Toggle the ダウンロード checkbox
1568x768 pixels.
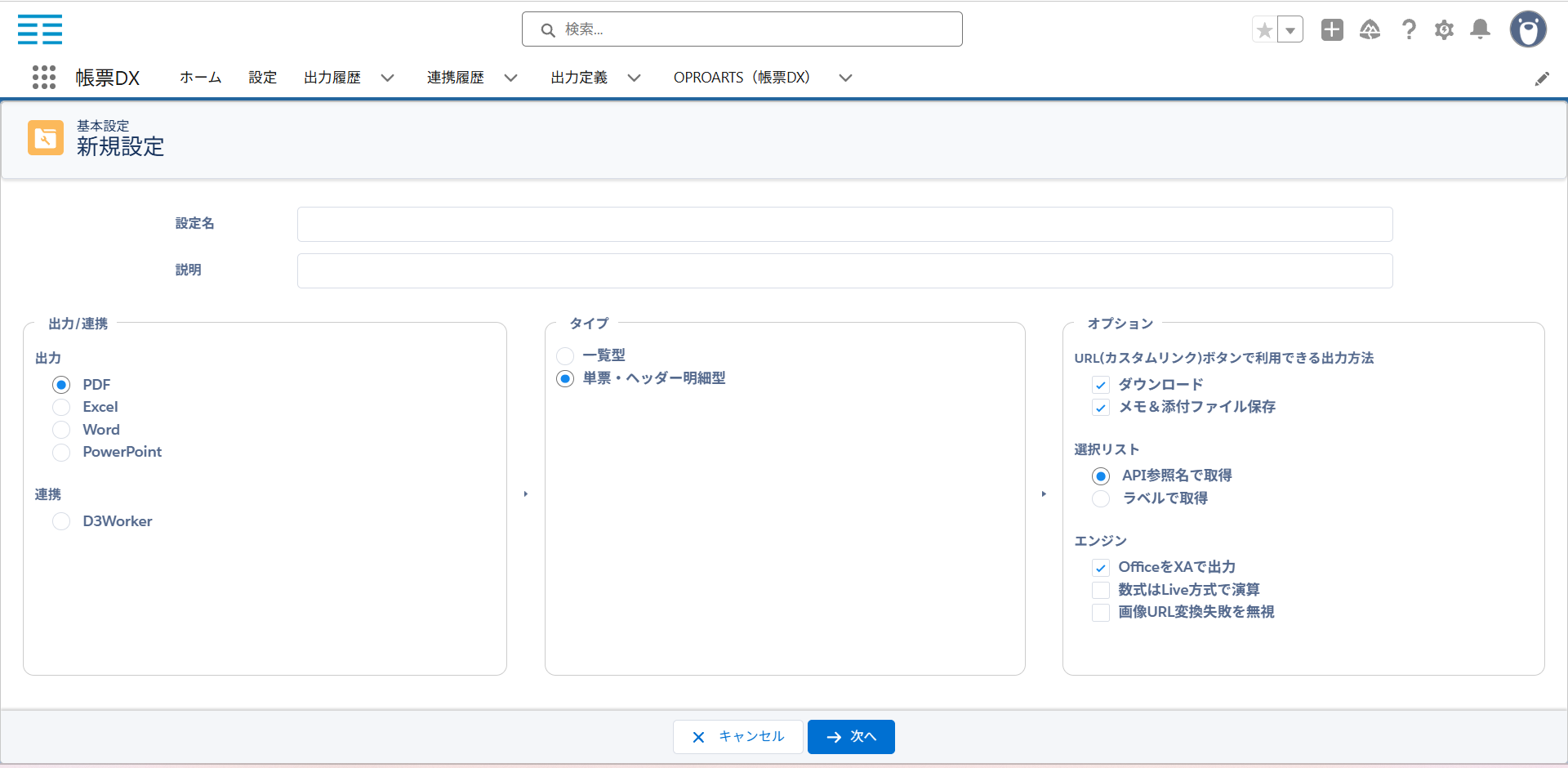pos(1101,385)
